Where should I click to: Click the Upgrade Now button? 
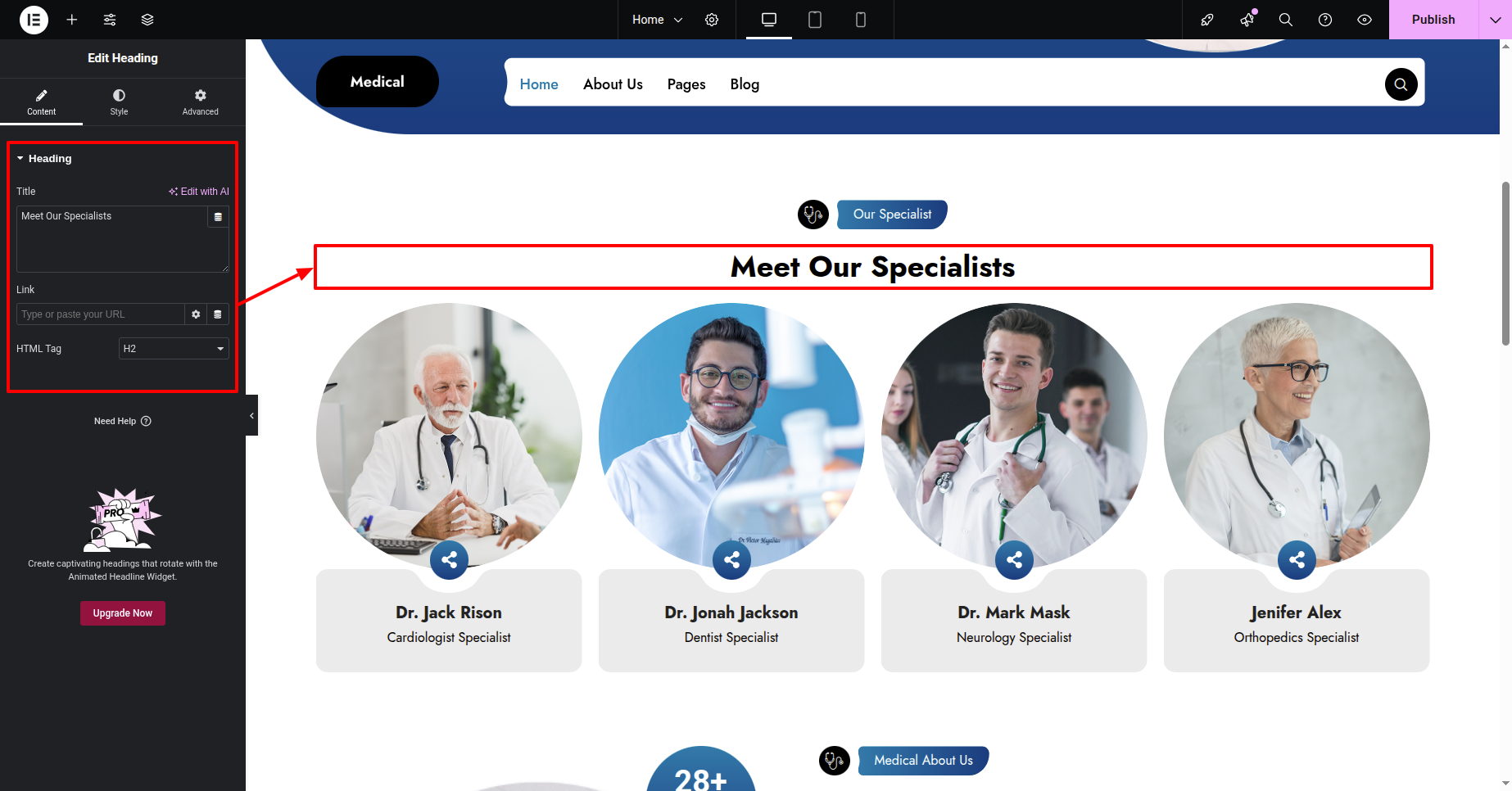point(123,613)
